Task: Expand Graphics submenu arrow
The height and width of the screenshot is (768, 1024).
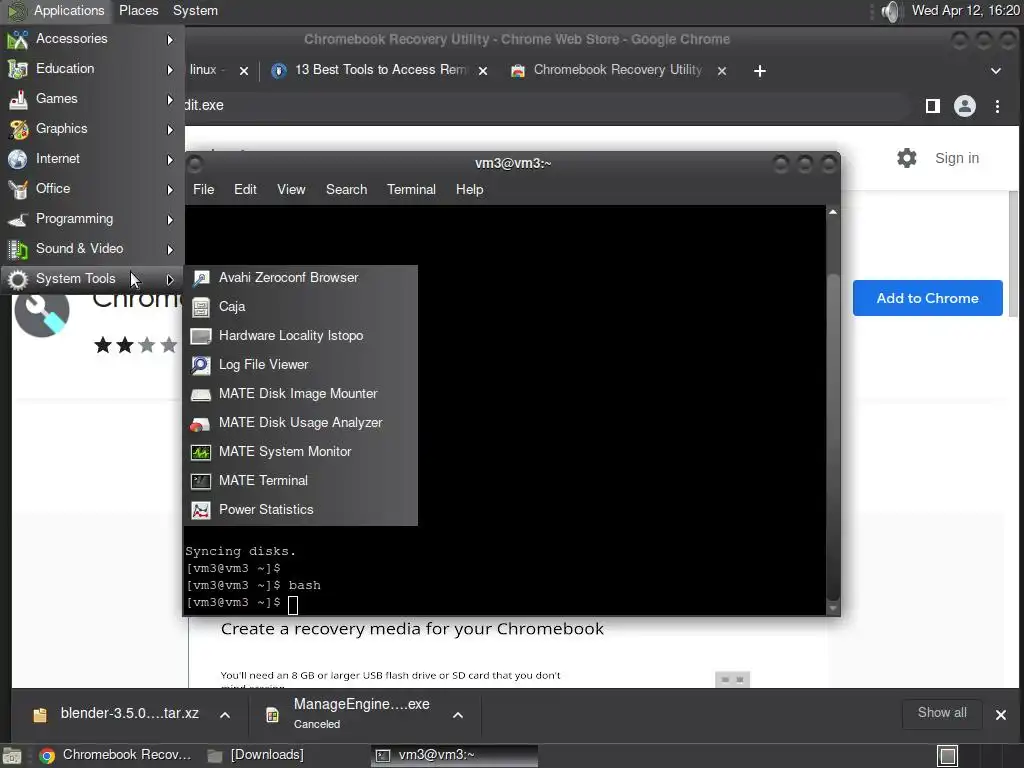Action: 170,129
